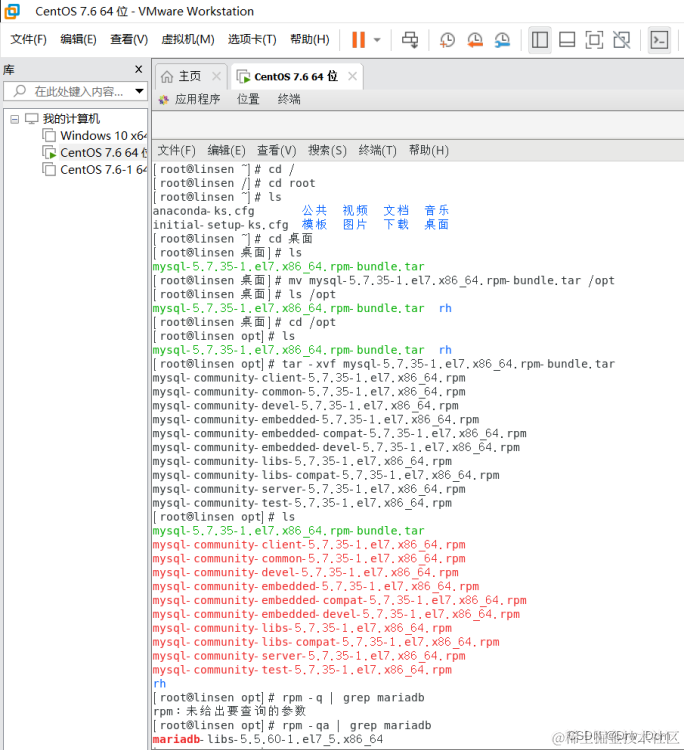
Task: Open the power options dropdown arrow
Action: click(377, 40)
